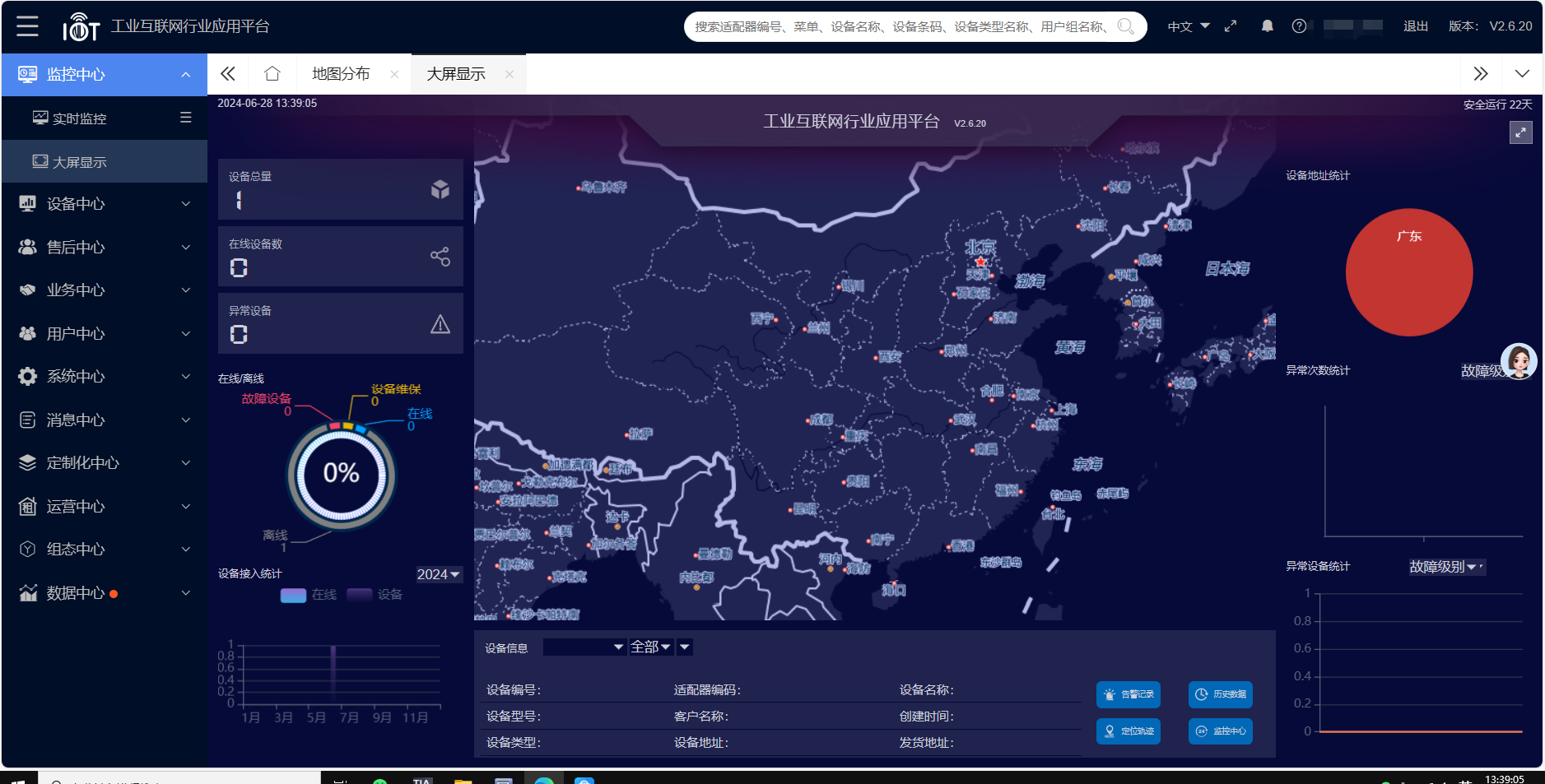Viewport: 1545px width, 784px height.
Task: Click the 消息中心 document icon
Action: pos(27,420)
